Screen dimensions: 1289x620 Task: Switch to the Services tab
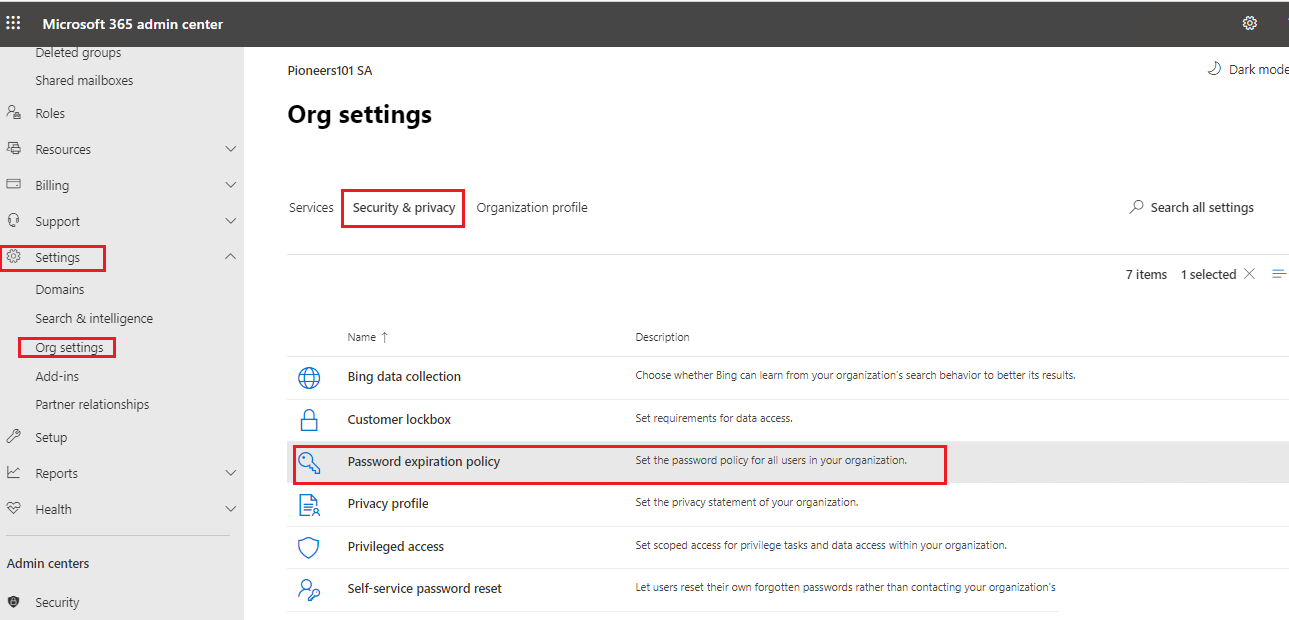pos(311,208)
